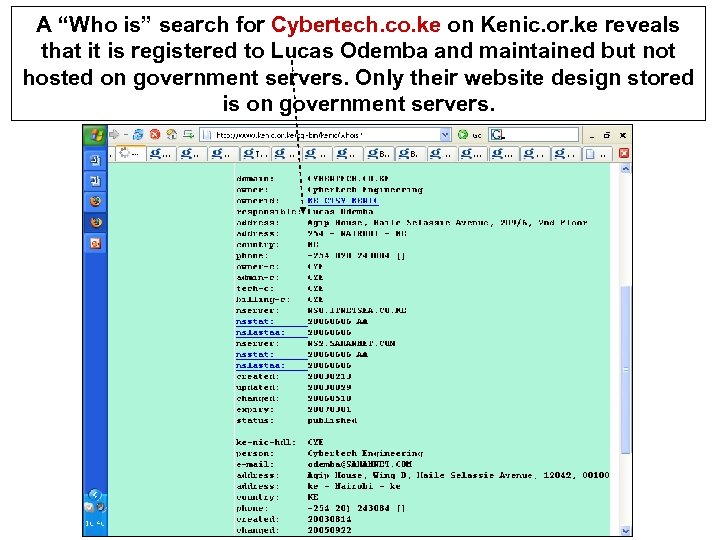Screen dimensions: 720x540
Task: Close the current tab with red X button
Action: [624, 153]
